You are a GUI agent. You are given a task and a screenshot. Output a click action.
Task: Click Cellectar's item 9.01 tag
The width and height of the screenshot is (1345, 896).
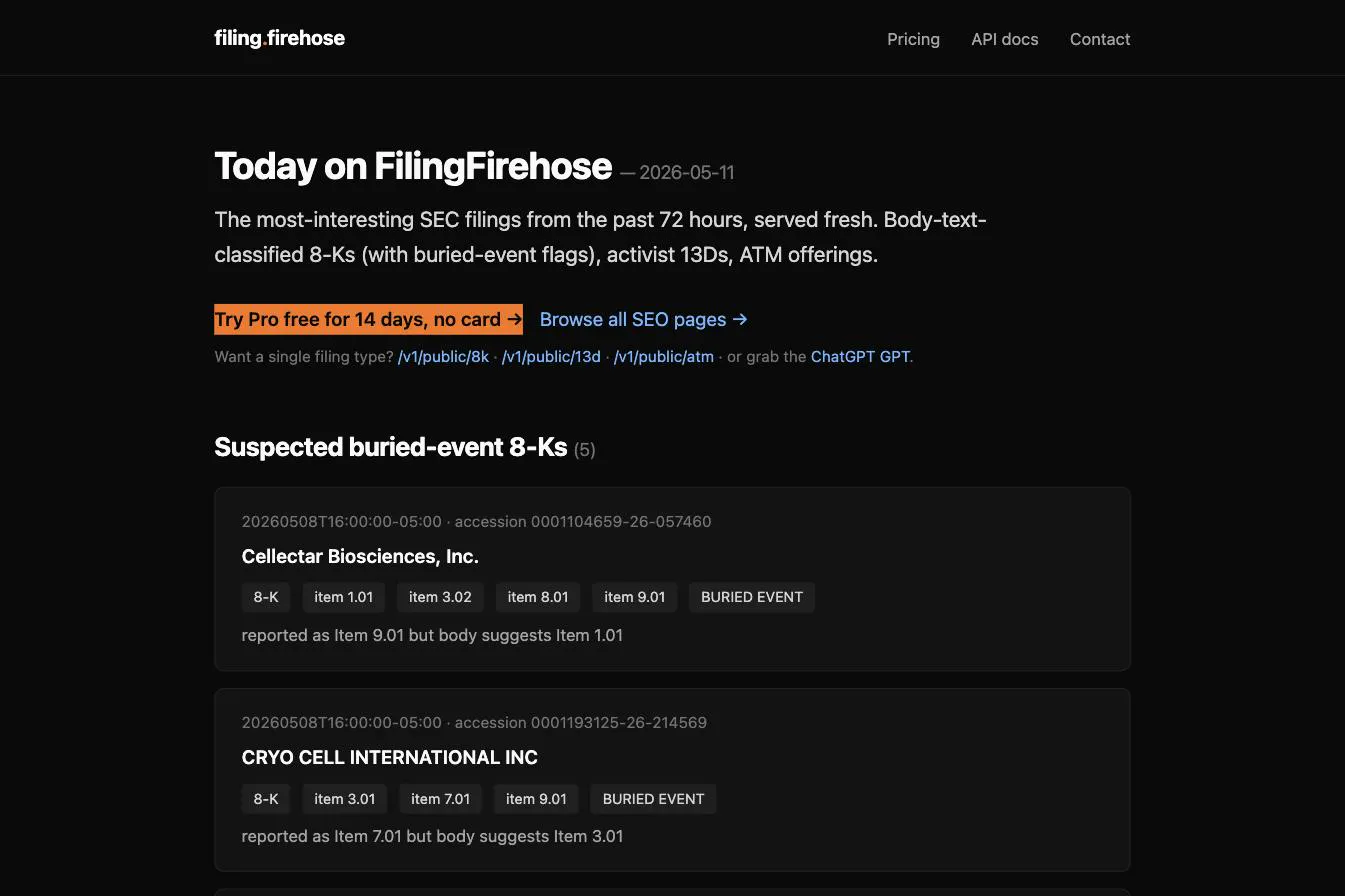point(635,597)
